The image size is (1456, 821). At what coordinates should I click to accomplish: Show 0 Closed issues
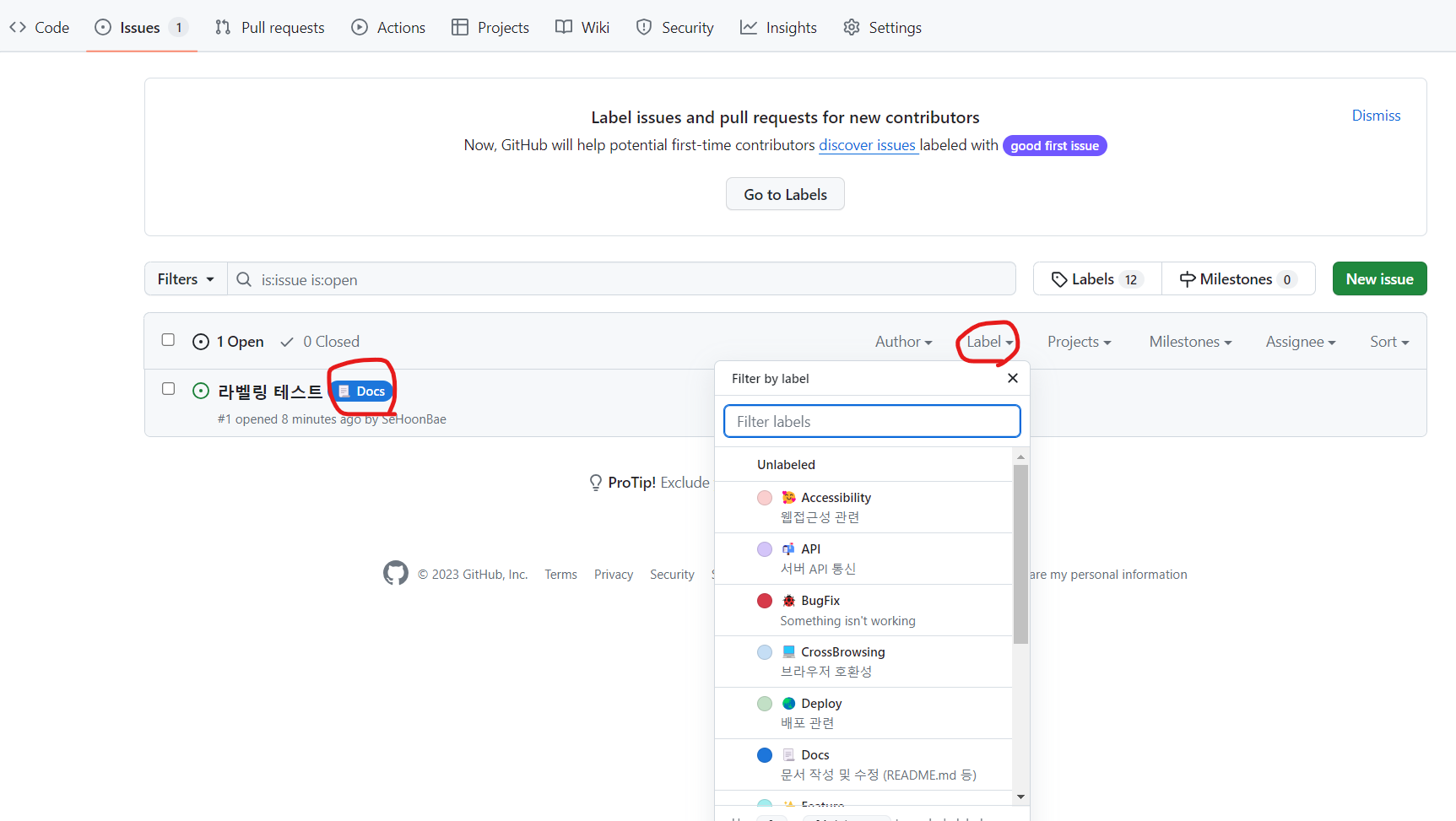(320, 341)
